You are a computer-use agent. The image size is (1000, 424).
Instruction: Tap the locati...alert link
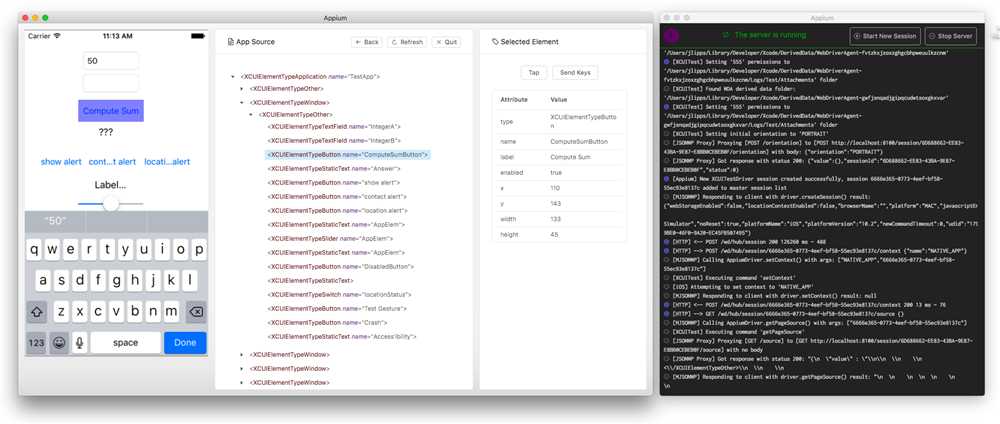pyautogui.click(x=167, y=162)
